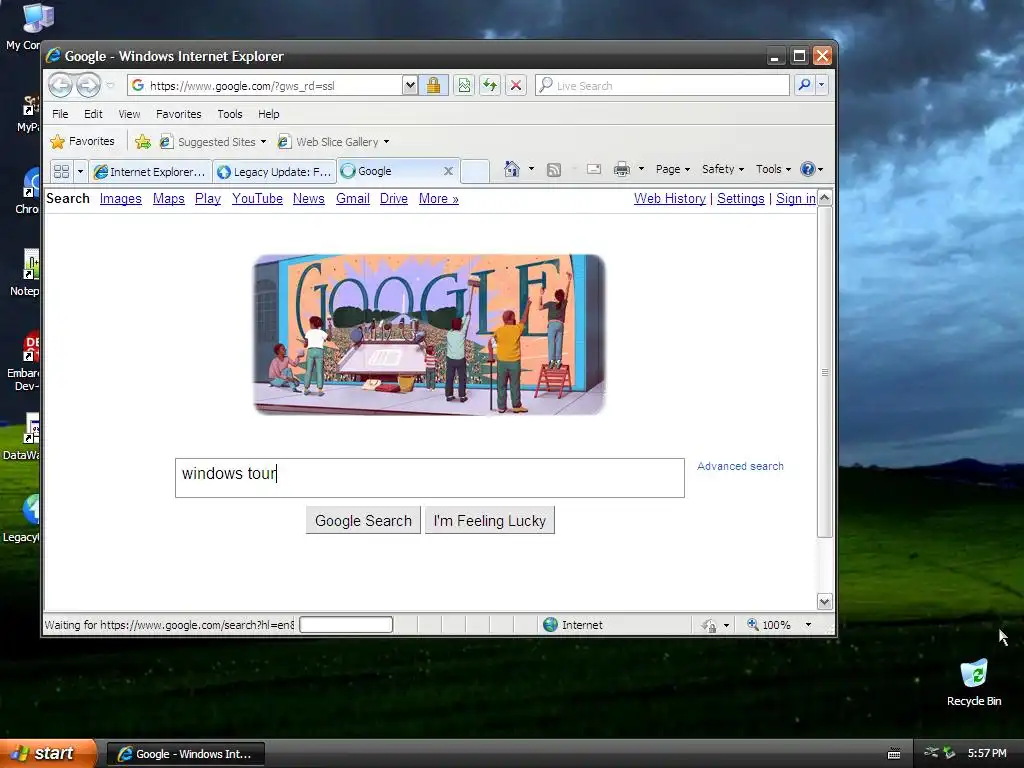Viewport: 1024px width, 768px height.
Task: Click the red Stop loading icon
Action: tap(516, 85)
